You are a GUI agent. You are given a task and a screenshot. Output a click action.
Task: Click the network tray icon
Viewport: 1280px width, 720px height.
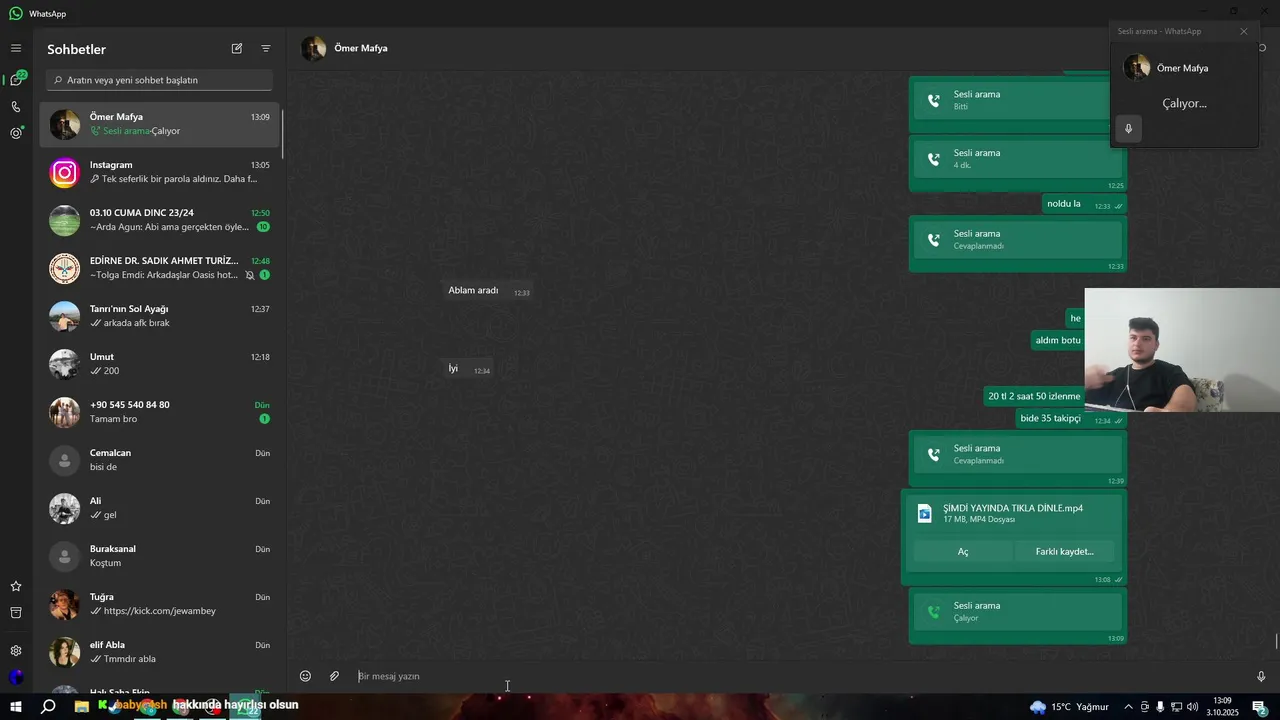(x=1176, y=707)
